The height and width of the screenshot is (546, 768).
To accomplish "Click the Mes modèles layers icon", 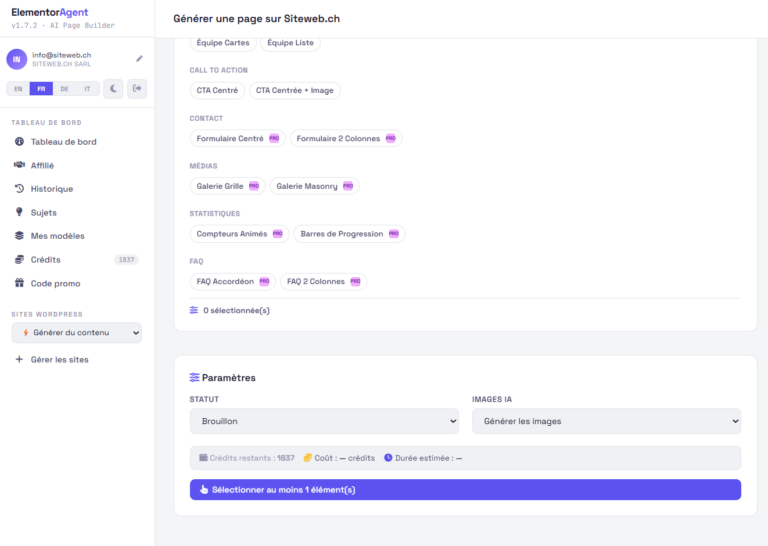I will [19, 236].
